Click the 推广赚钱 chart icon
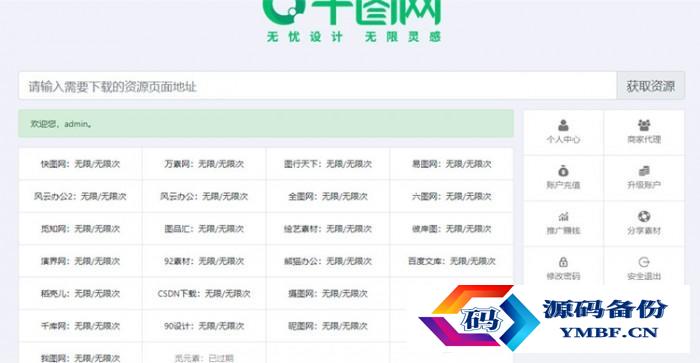The height and width of the screenshot is (363, 700). coord(563,217)
